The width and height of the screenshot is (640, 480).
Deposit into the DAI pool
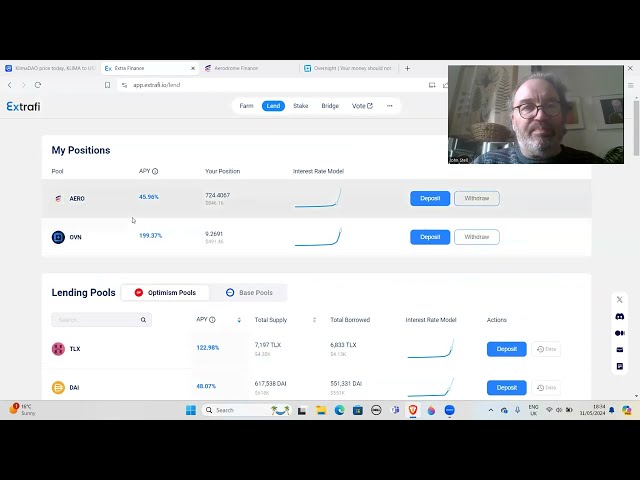[x=507, y=388]
